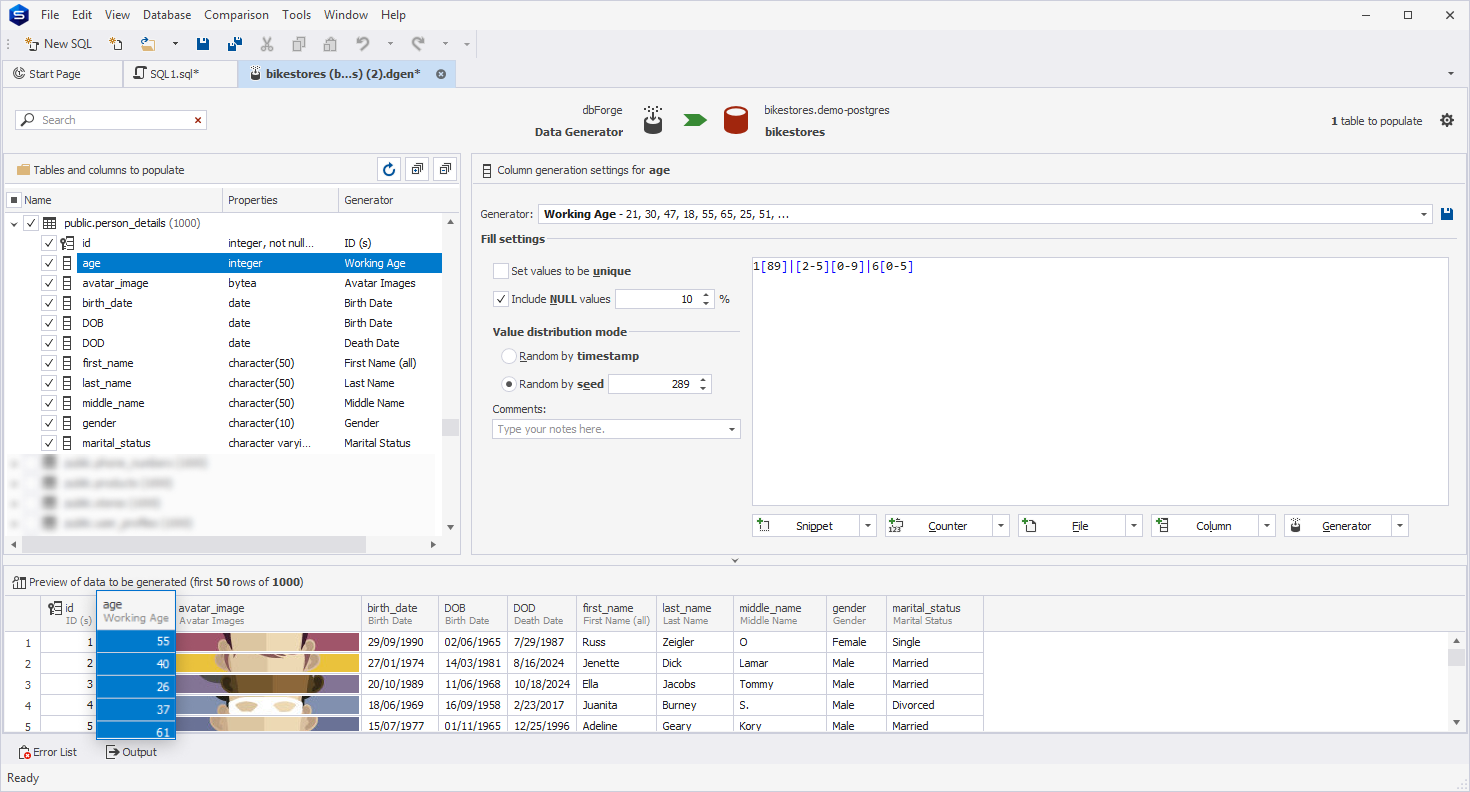Click the Generator insert button
The height and width of the screenshot is (792, 1470).
click(1338, 526)
